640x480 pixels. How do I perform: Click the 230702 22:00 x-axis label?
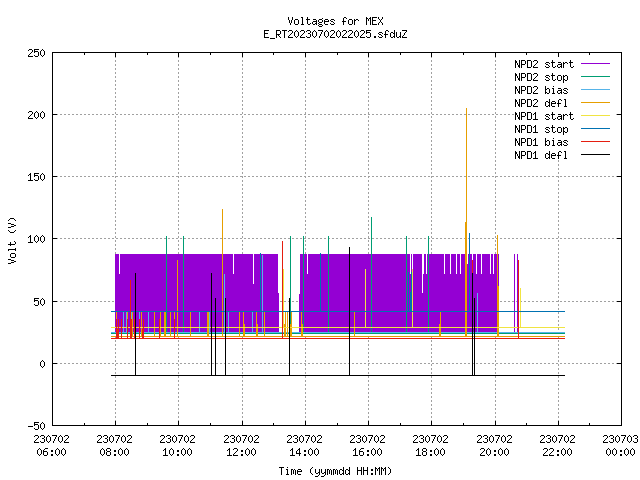558,446
